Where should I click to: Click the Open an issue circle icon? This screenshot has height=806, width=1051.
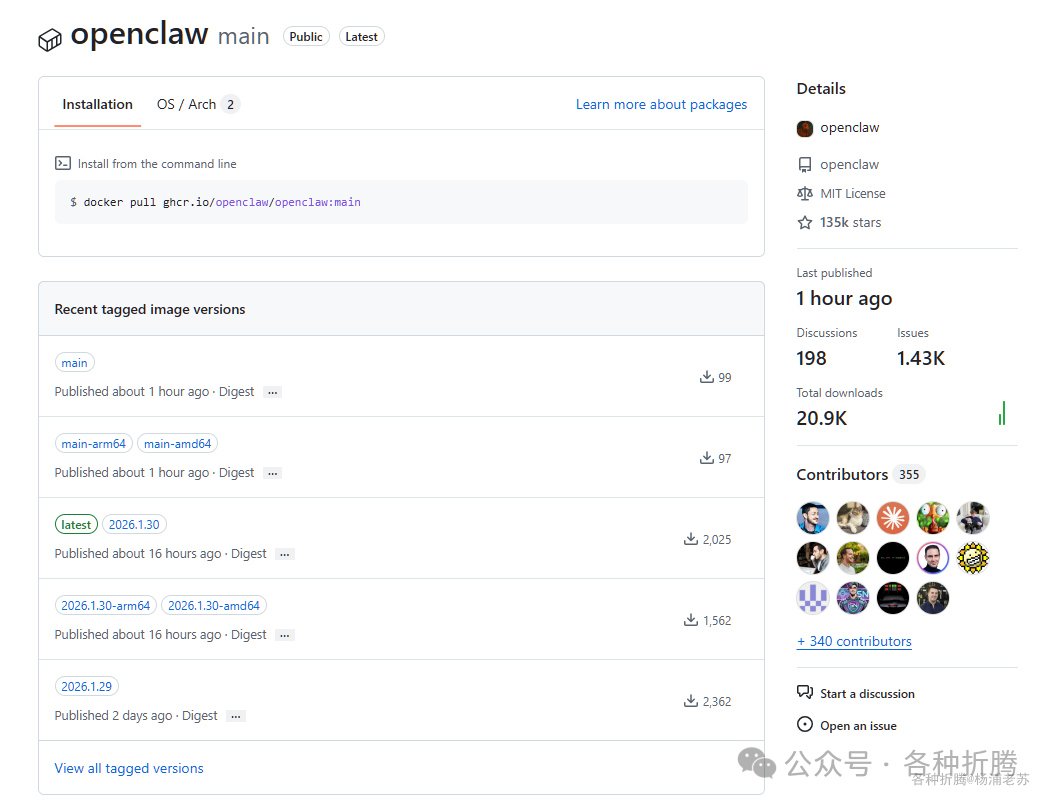804,725
